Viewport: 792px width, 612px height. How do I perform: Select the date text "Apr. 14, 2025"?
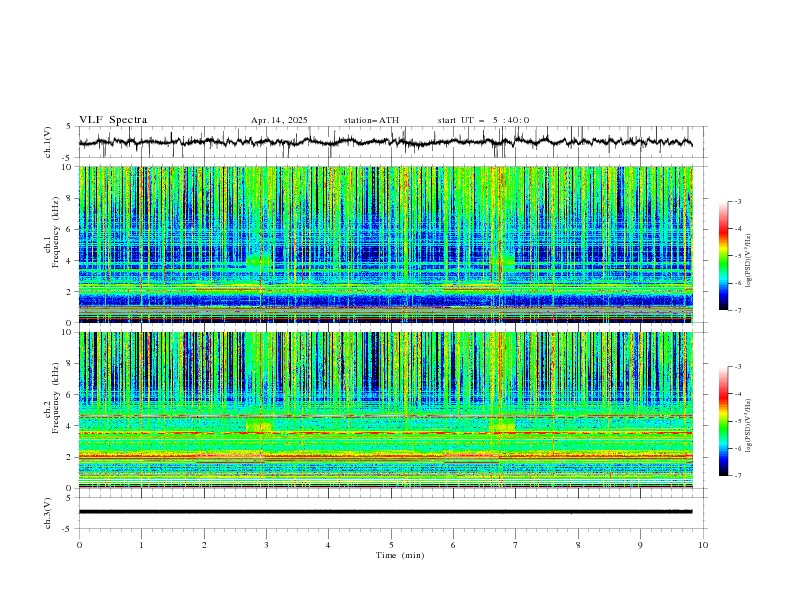click(x=279, y=120)
